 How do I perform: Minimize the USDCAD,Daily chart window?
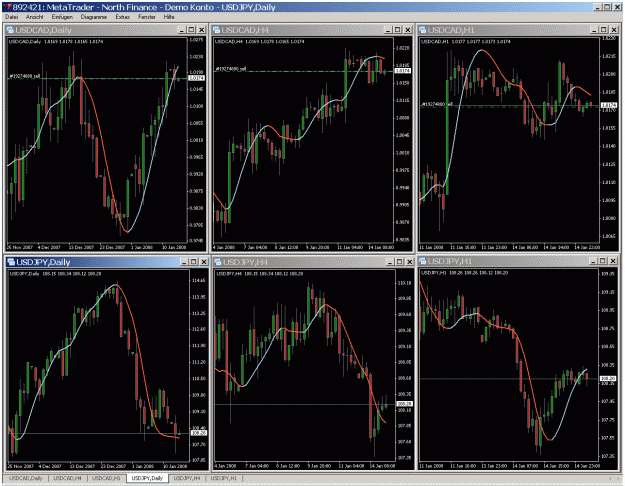coord(182,30)
